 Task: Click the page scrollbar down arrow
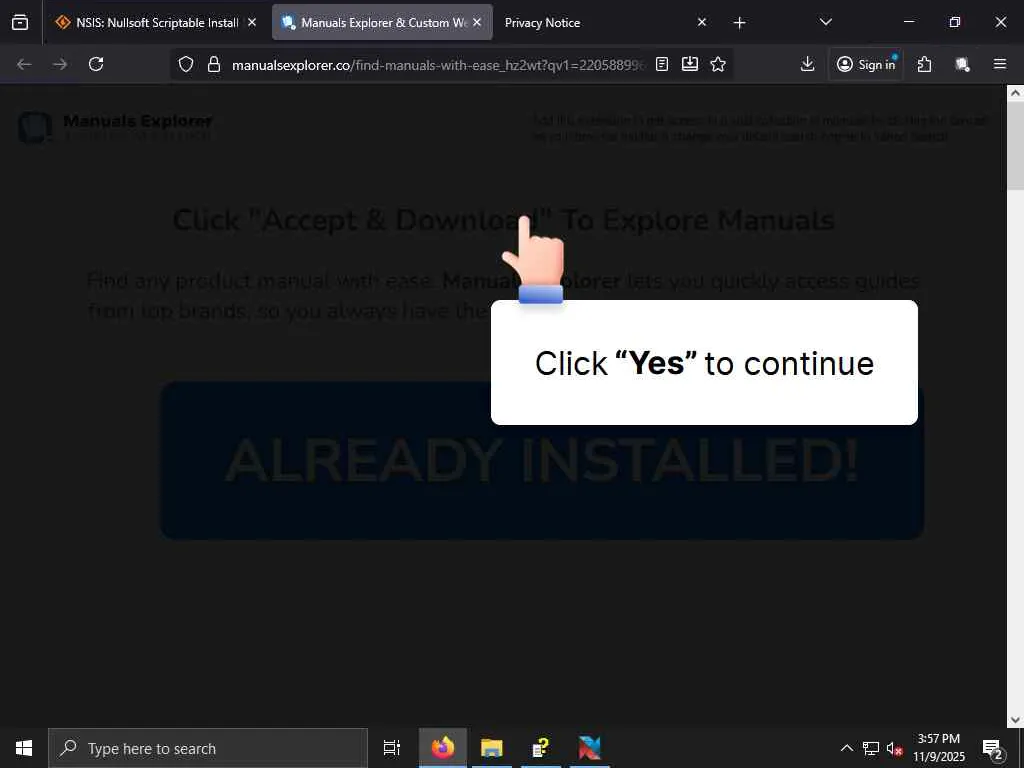(1015, 720)
